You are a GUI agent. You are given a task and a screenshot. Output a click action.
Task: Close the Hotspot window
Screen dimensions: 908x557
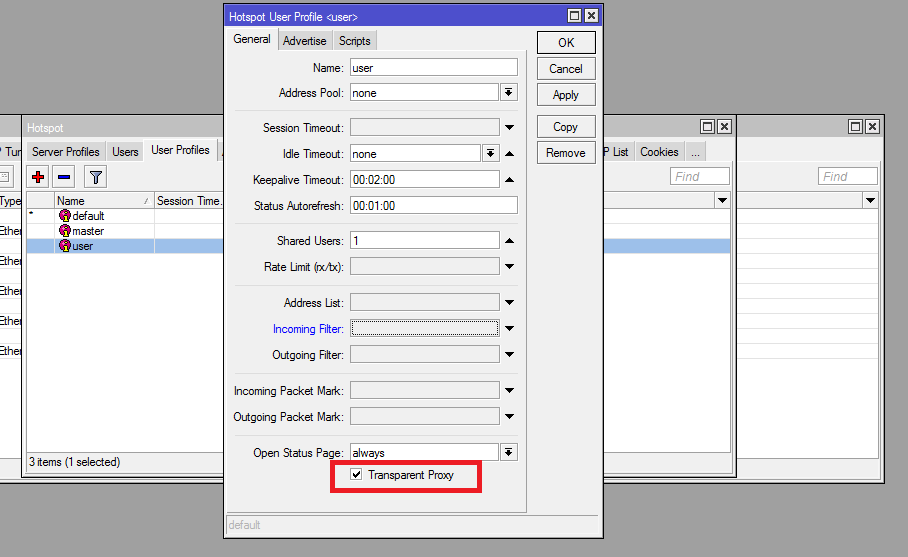[x=724, y=127]
